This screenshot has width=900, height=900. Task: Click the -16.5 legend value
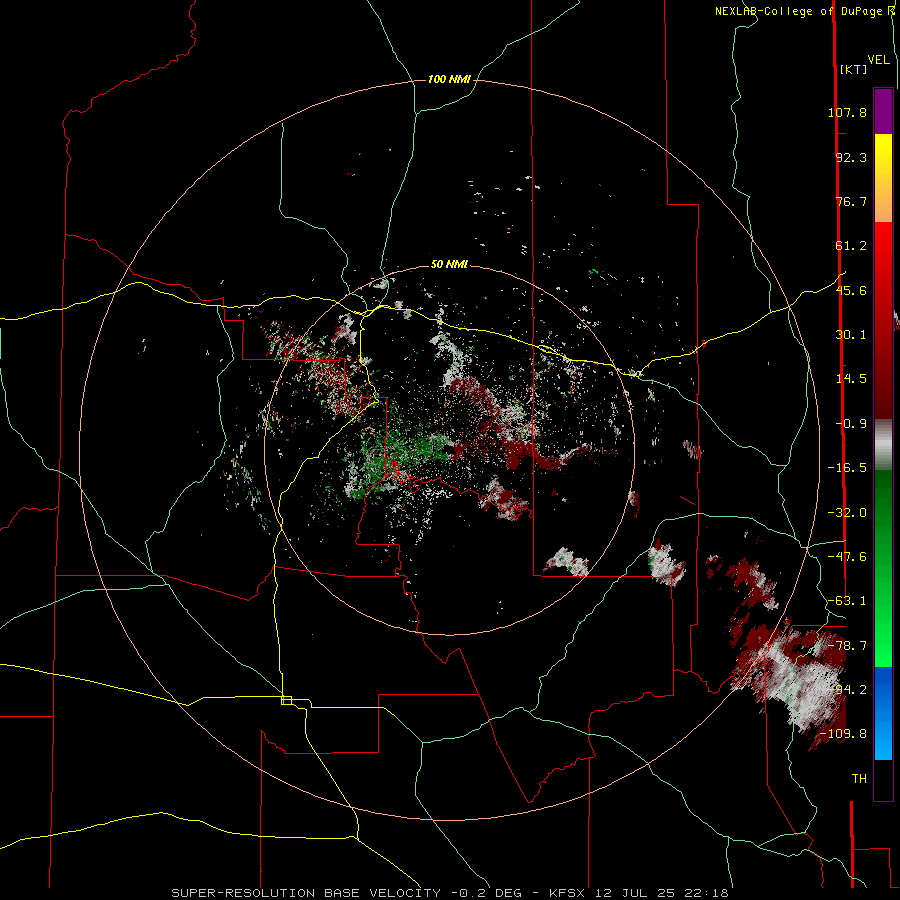tap(847, 468)
